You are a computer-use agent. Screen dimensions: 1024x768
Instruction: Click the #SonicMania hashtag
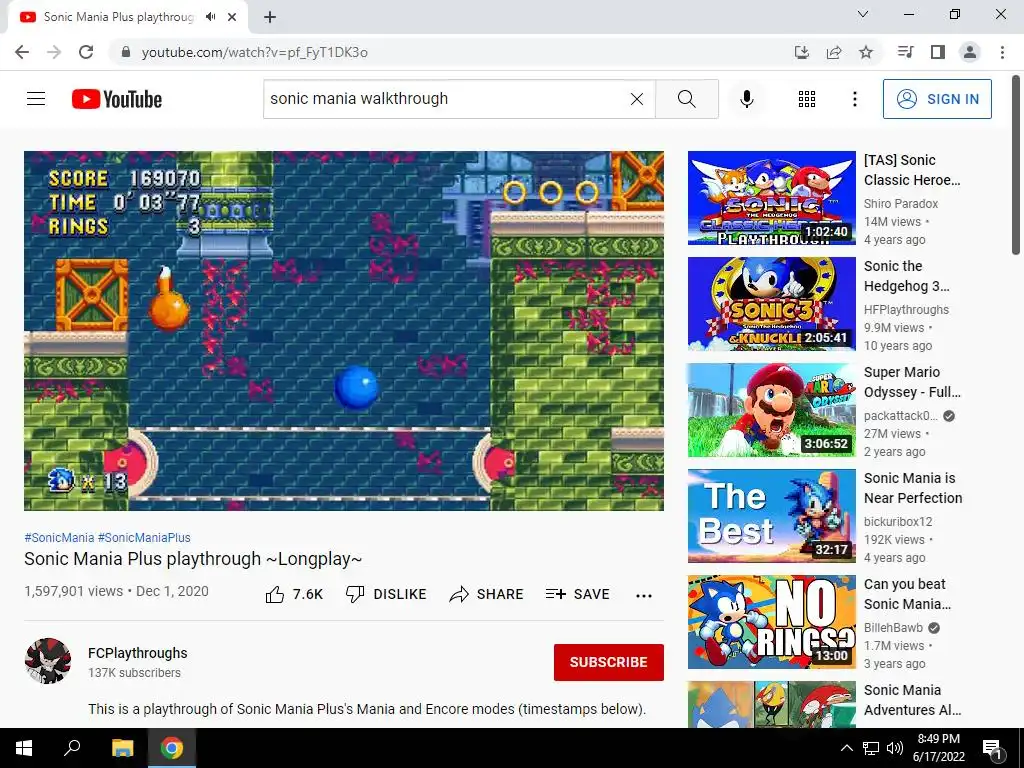(x=59, y=537)
